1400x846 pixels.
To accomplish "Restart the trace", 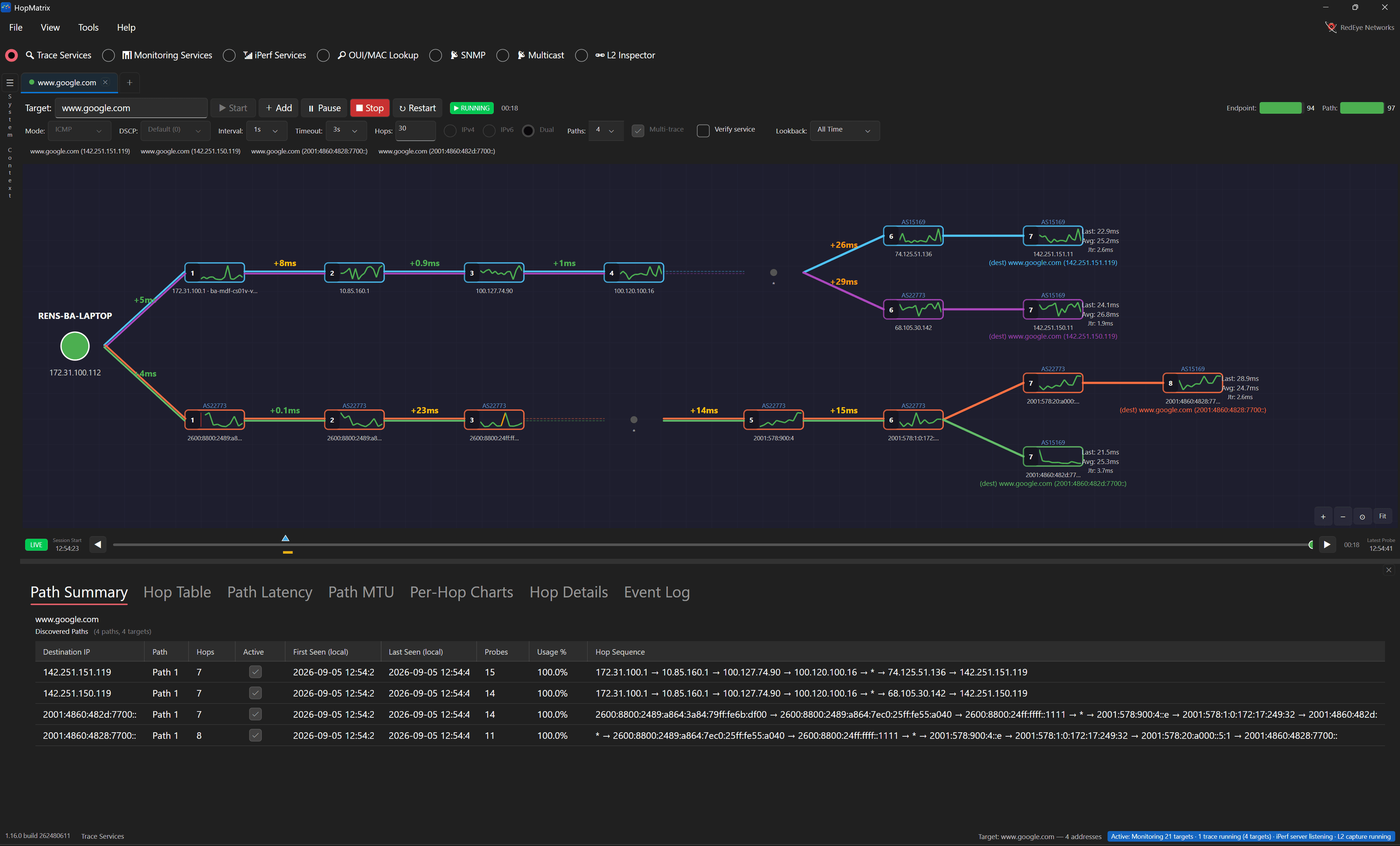I will coord(417,108).
